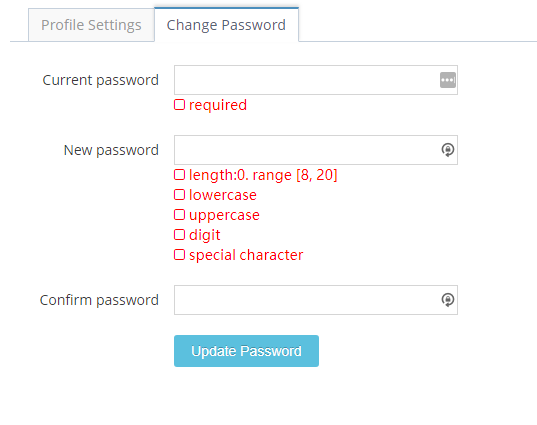Click password manager icon in Current password field

click(x=448, y=80)
